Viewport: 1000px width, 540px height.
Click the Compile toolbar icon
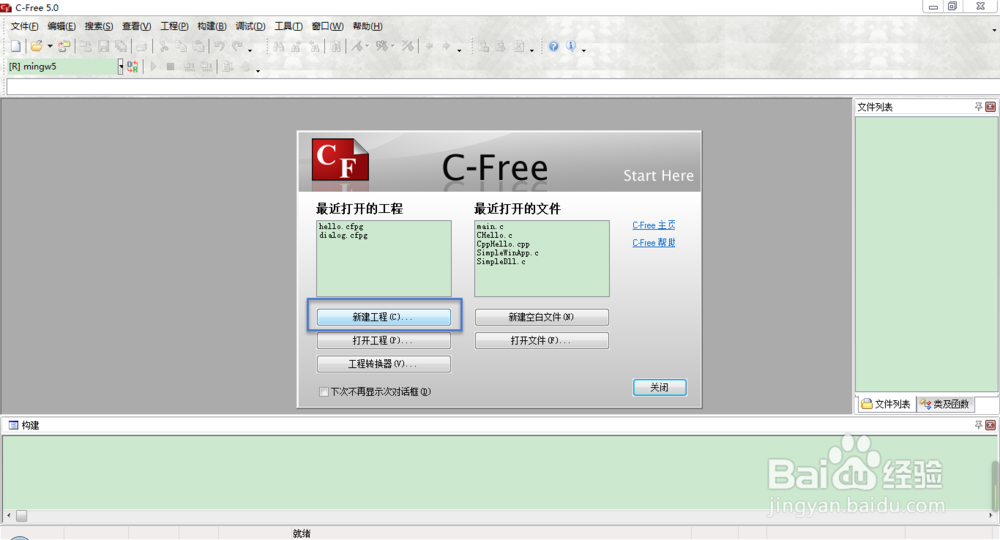189,66
